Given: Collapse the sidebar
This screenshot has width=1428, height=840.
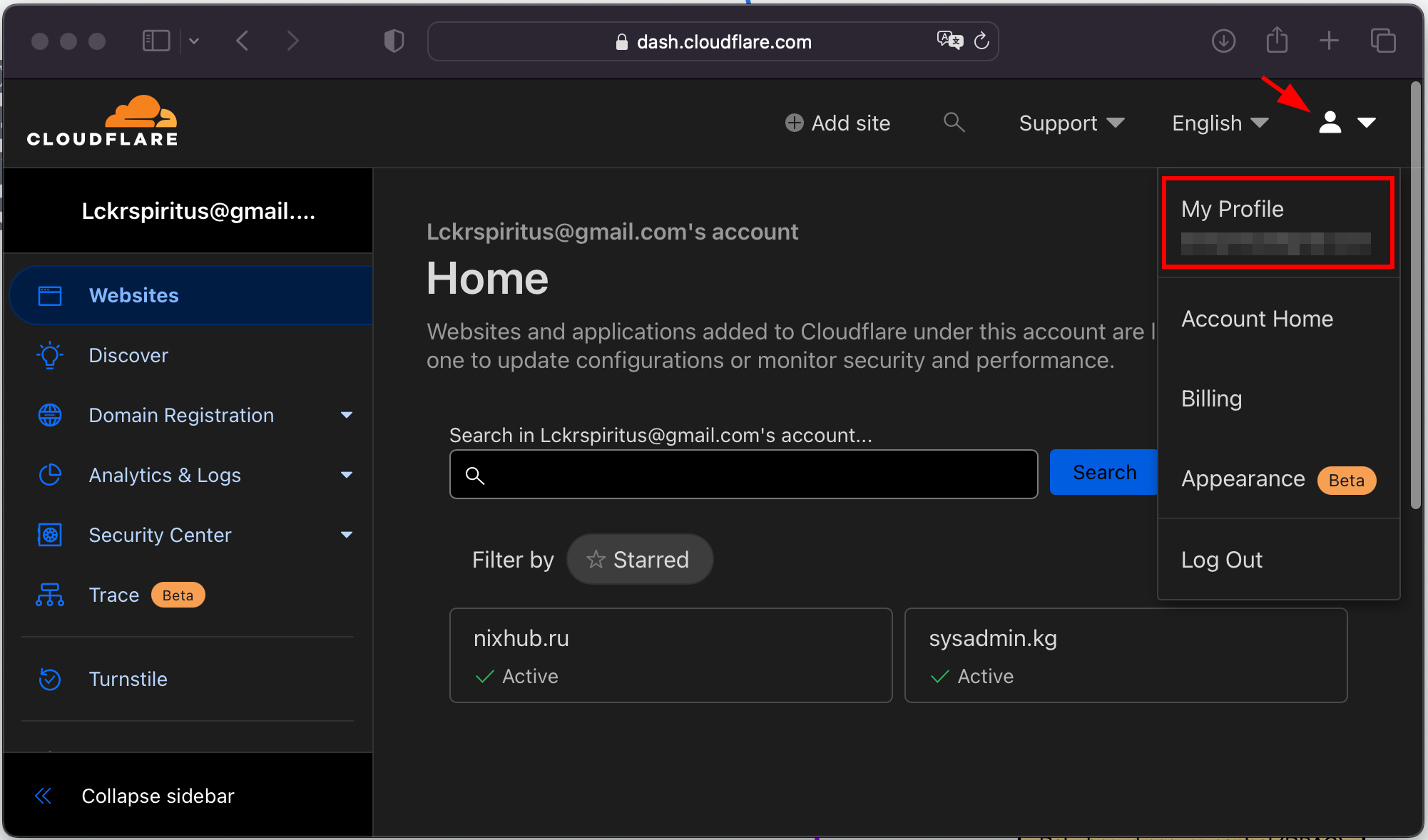Looking at the screenshot, I should point(158,796).
